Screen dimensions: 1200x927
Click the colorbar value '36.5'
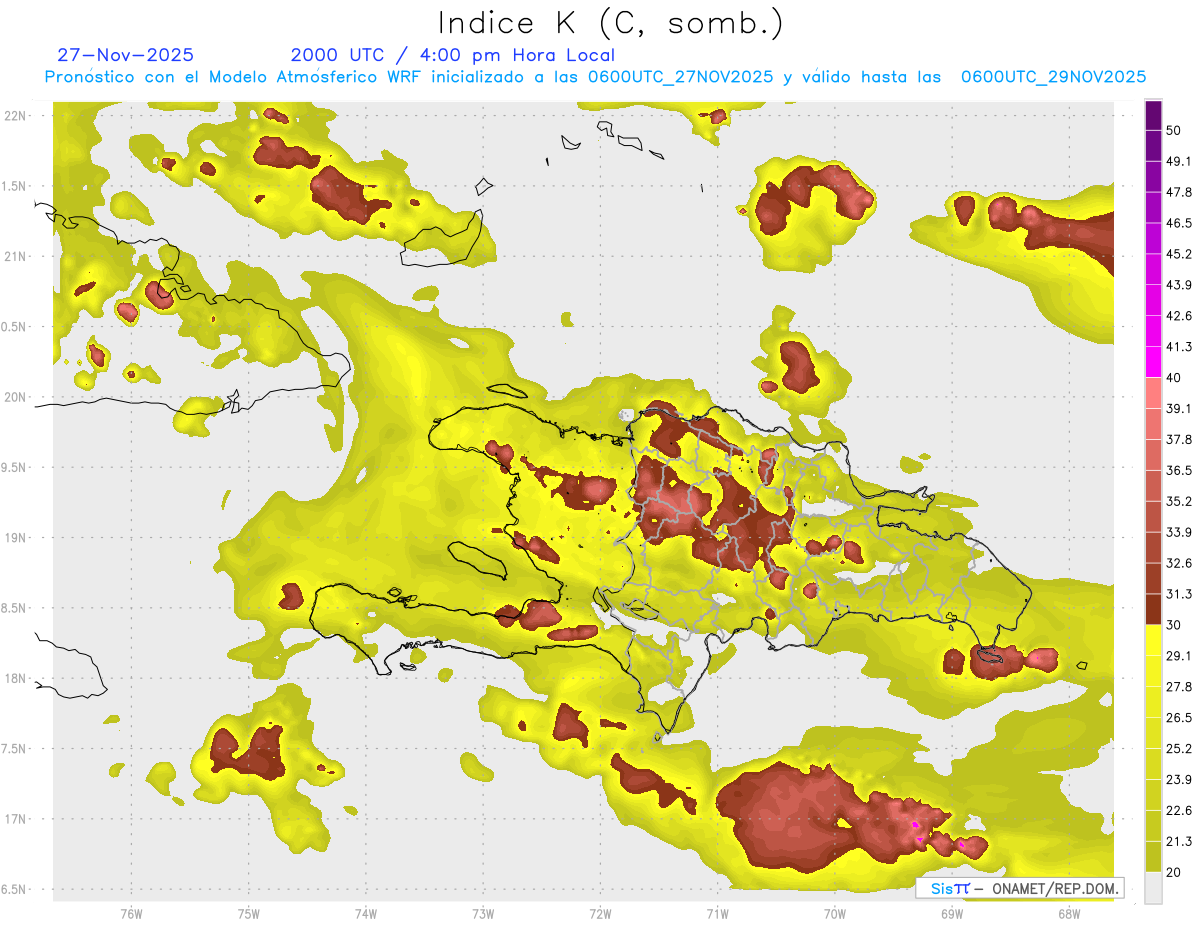coord(1178,470)
